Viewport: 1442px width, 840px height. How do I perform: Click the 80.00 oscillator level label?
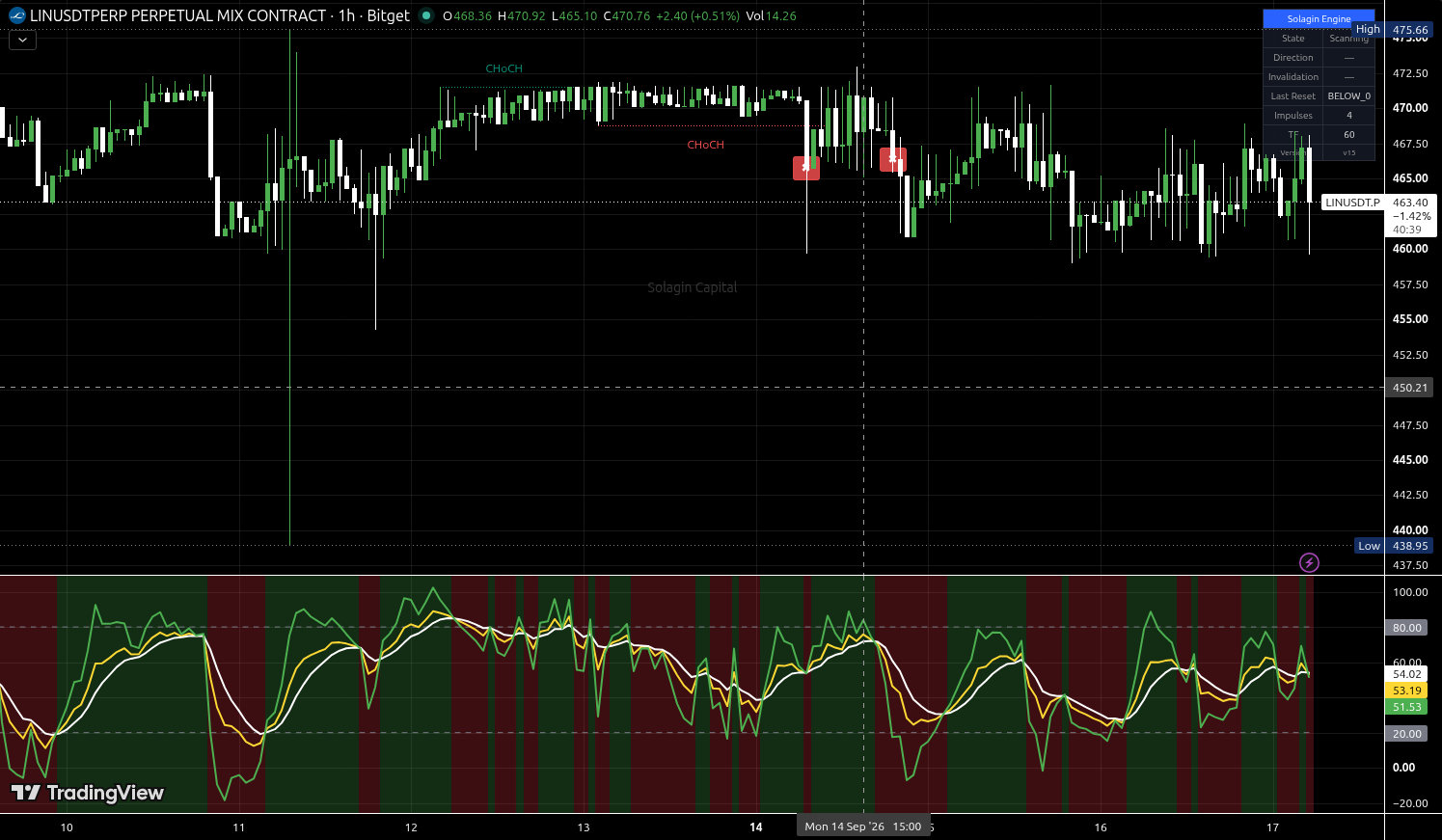(1407, 628)
